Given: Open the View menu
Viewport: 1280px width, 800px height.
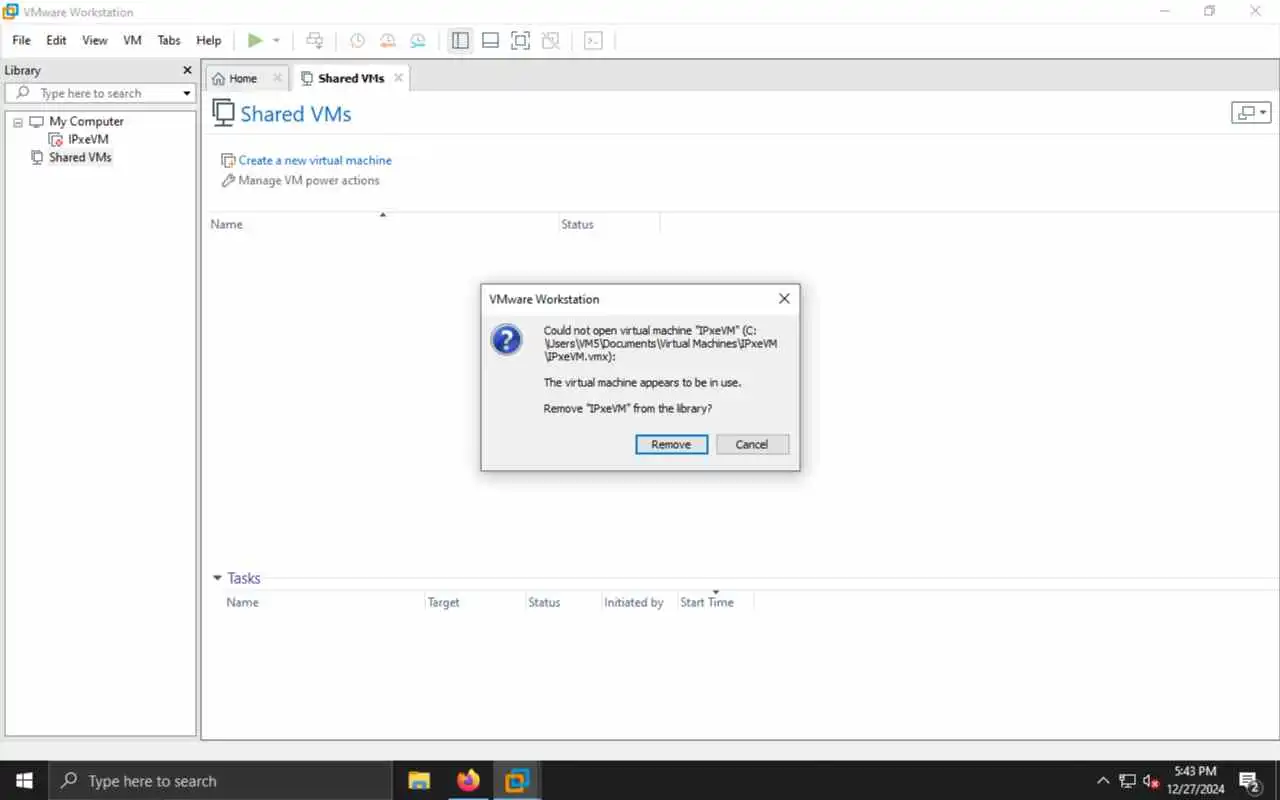Looking at the screenshot, I should (95, 40).
